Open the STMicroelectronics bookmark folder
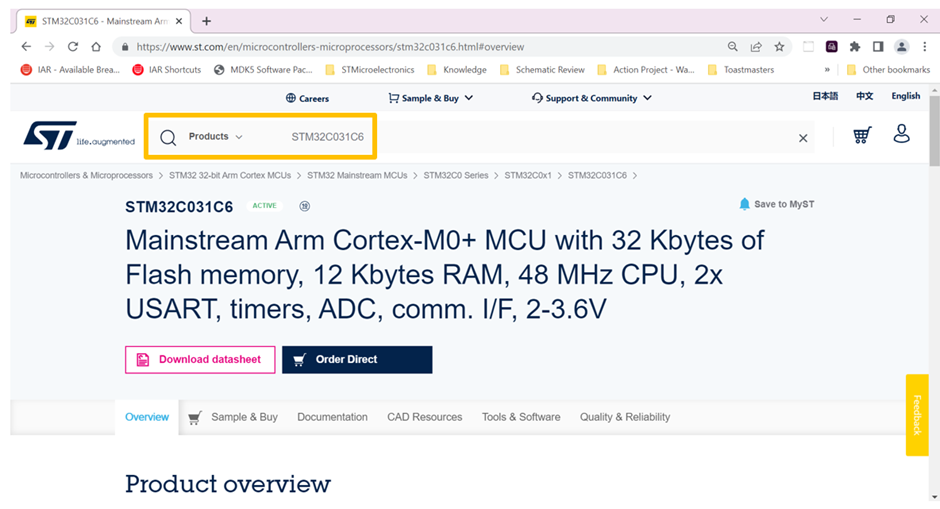The height and width of the screenshot is (509, 940). click(369, 70)
